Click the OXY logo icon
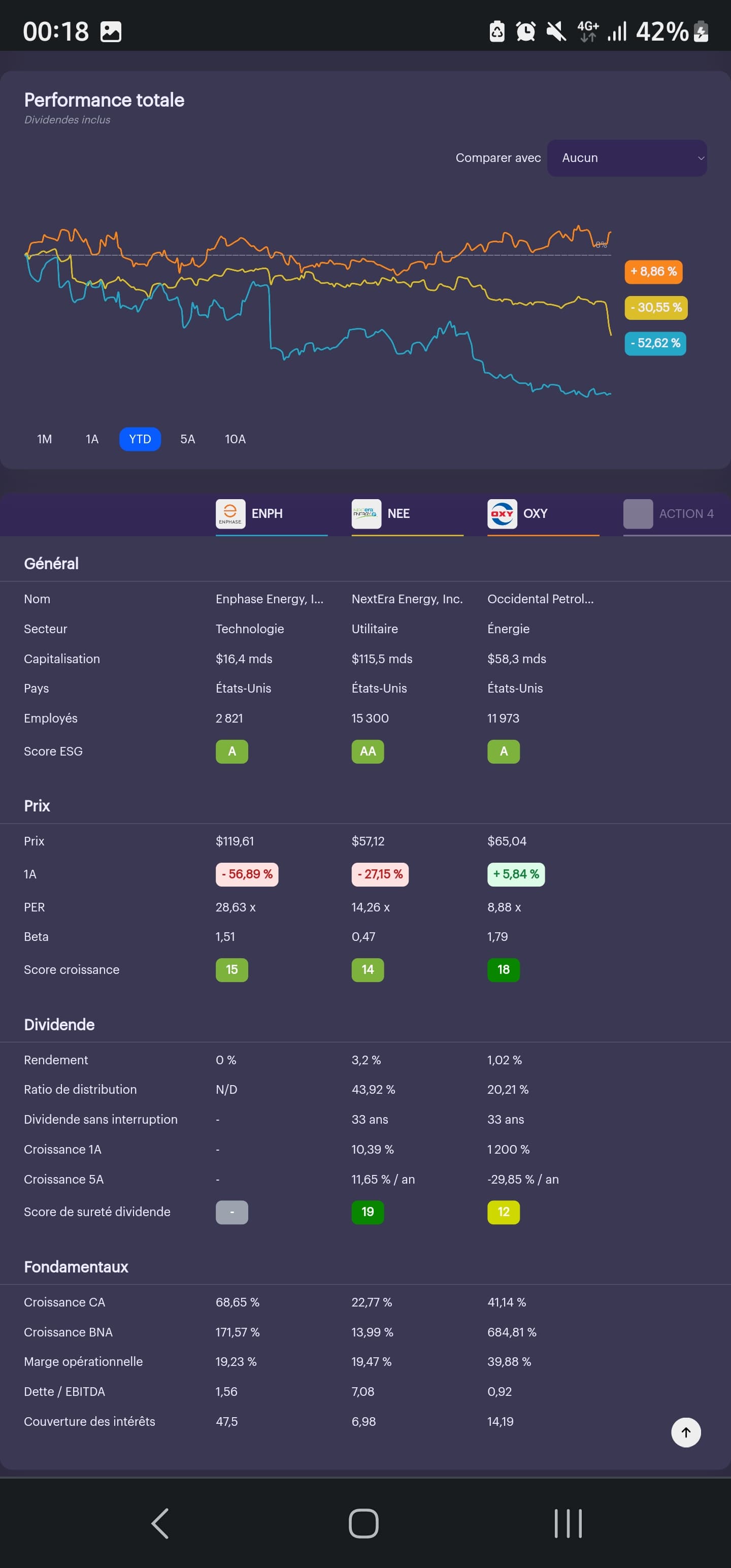Screen dimensions: 731x1568 tap(502, 514)
